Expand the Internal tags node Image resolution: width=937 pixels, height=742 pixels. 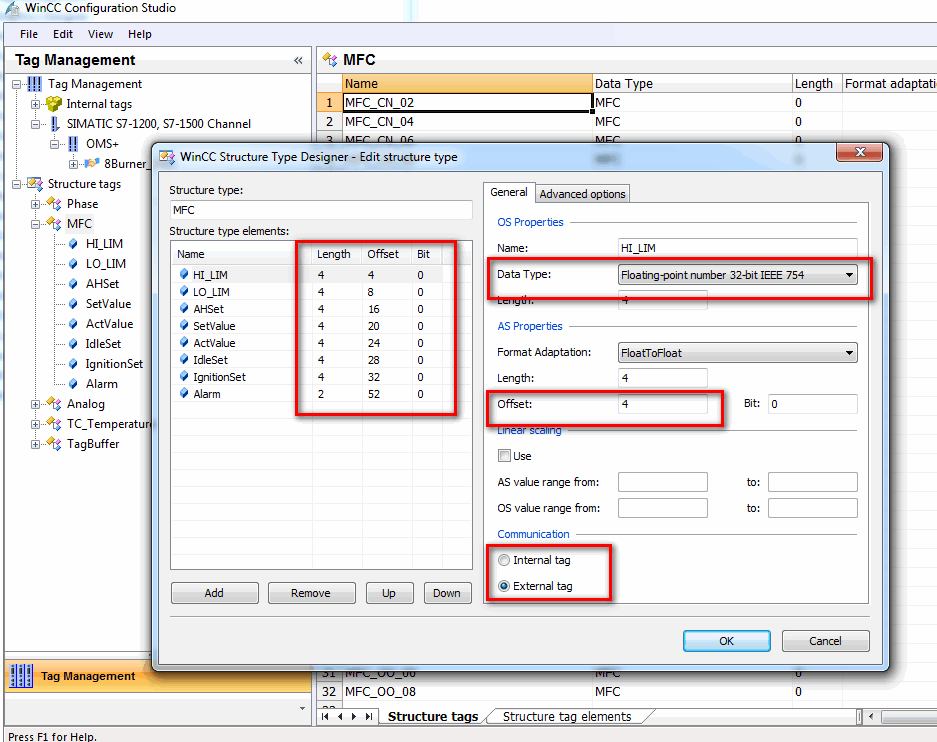point(36,105)
